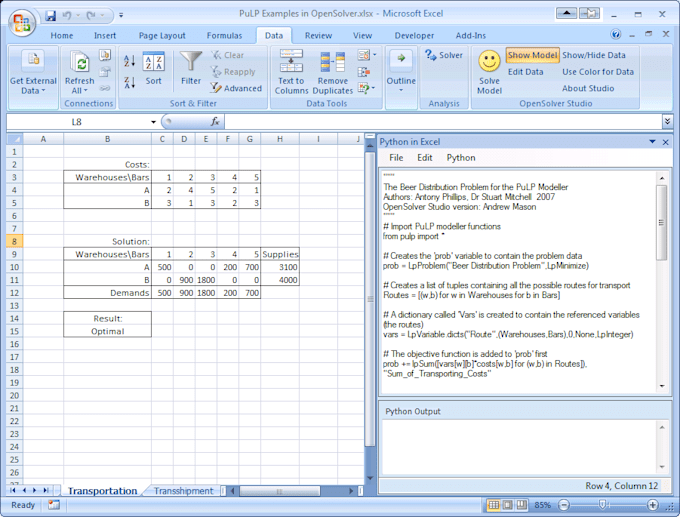Open the View ribbon tab
Image resolution: width=680 pixels, height=517 pixels.
[362, 36]
